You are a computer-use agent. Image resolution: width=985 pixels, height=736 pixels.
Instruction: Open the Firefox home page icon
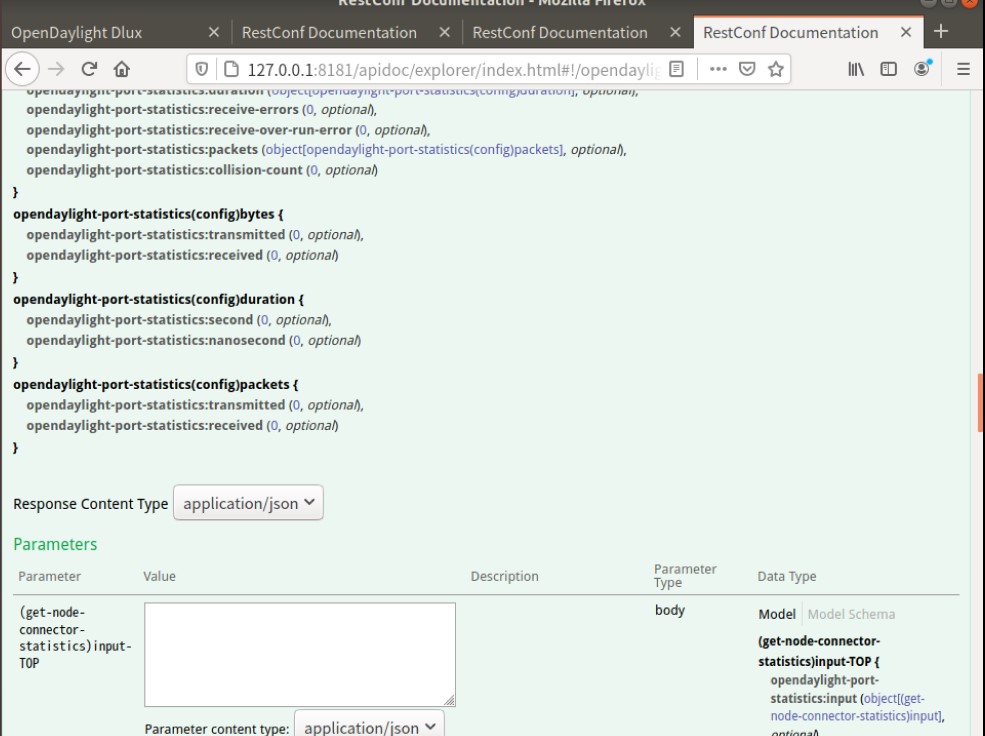point(122,69)
